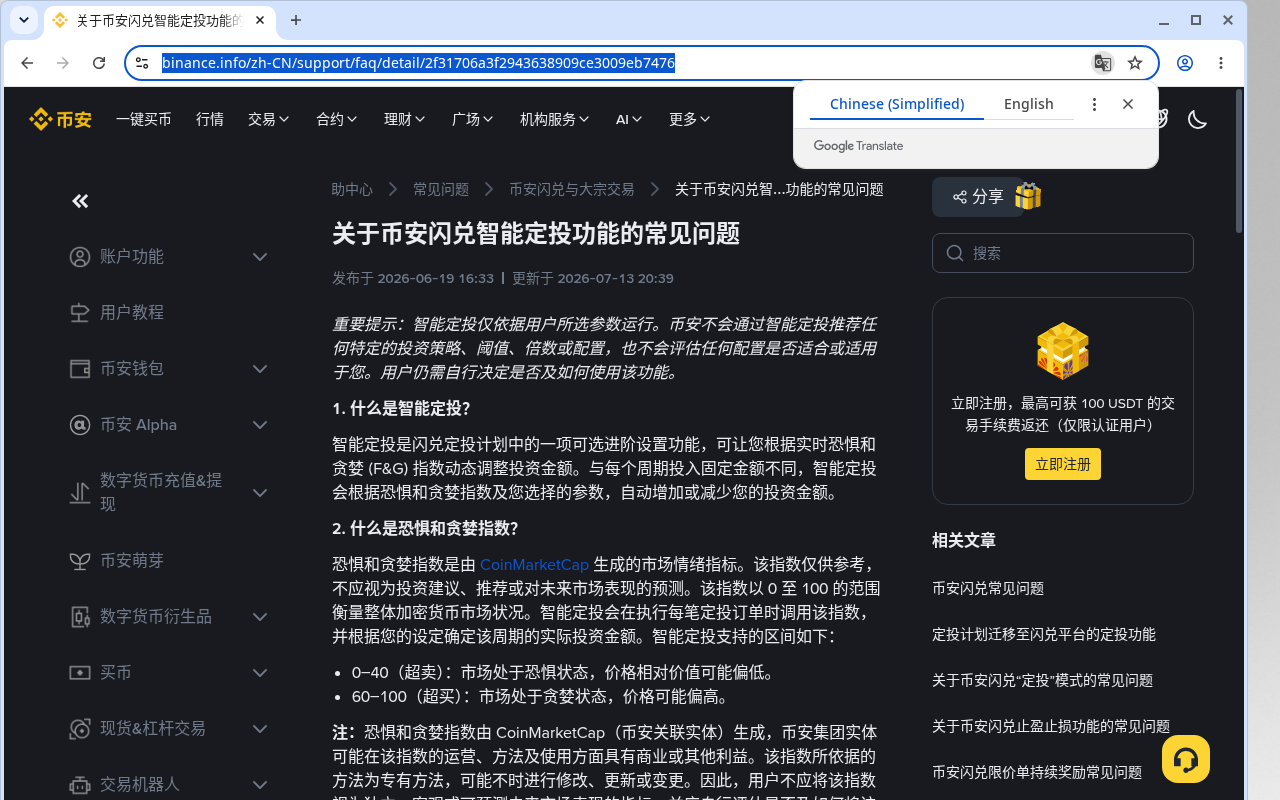Image resolution: width=1280 pixels, height=800 pixels.
Task: Open the 交易 navigation dropdown
Action: (x=269, y=119)
